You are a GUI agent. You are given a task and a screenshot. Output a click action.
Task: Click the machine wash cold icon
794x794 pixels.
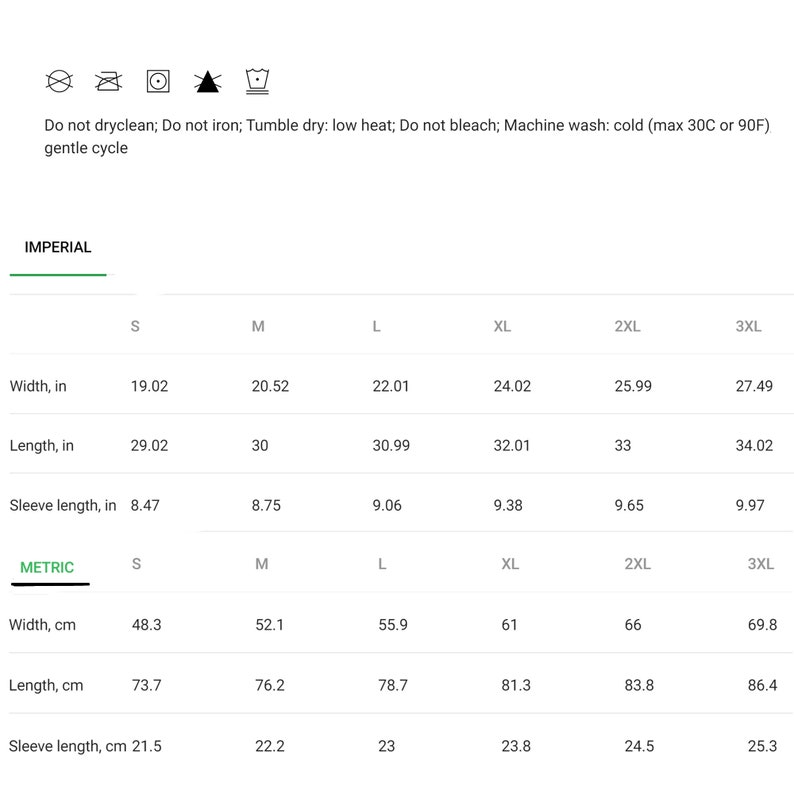(257, 81)
